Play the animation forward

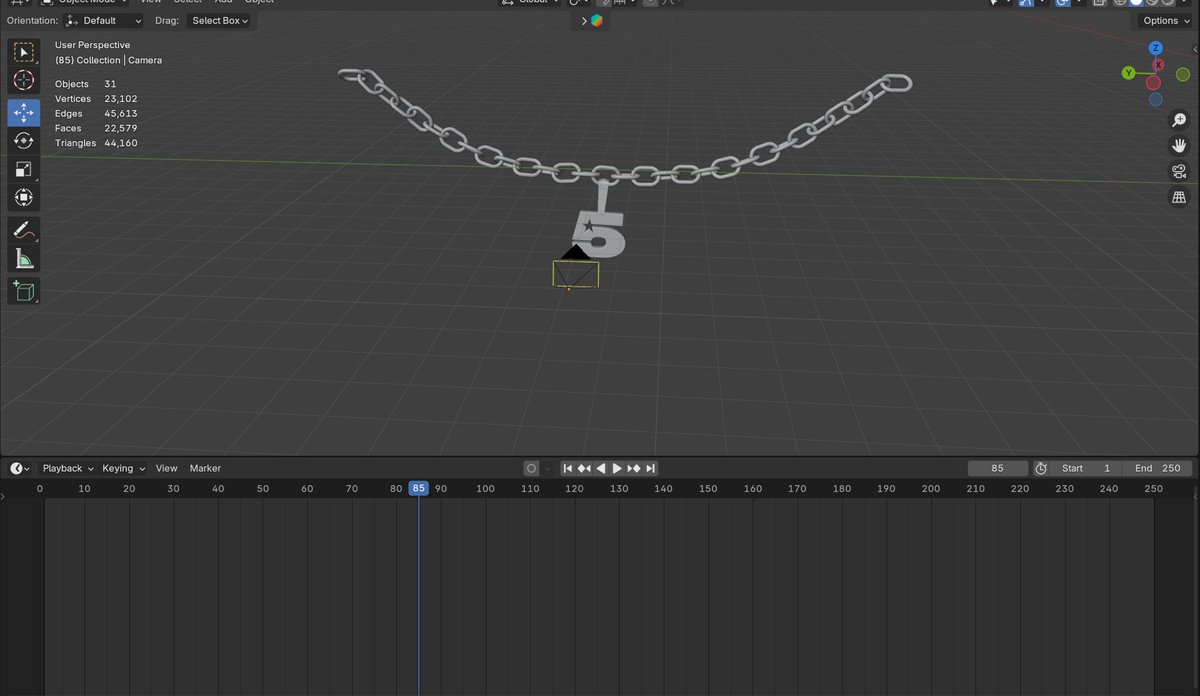point(617,468)
